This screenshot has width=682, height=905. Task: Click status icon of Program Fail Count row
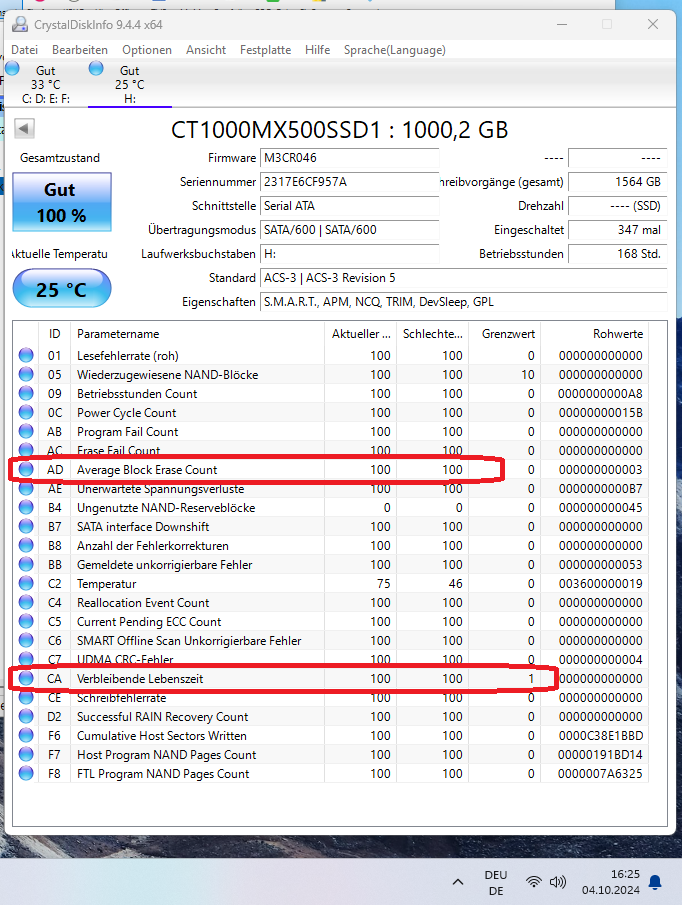point(26,431)
